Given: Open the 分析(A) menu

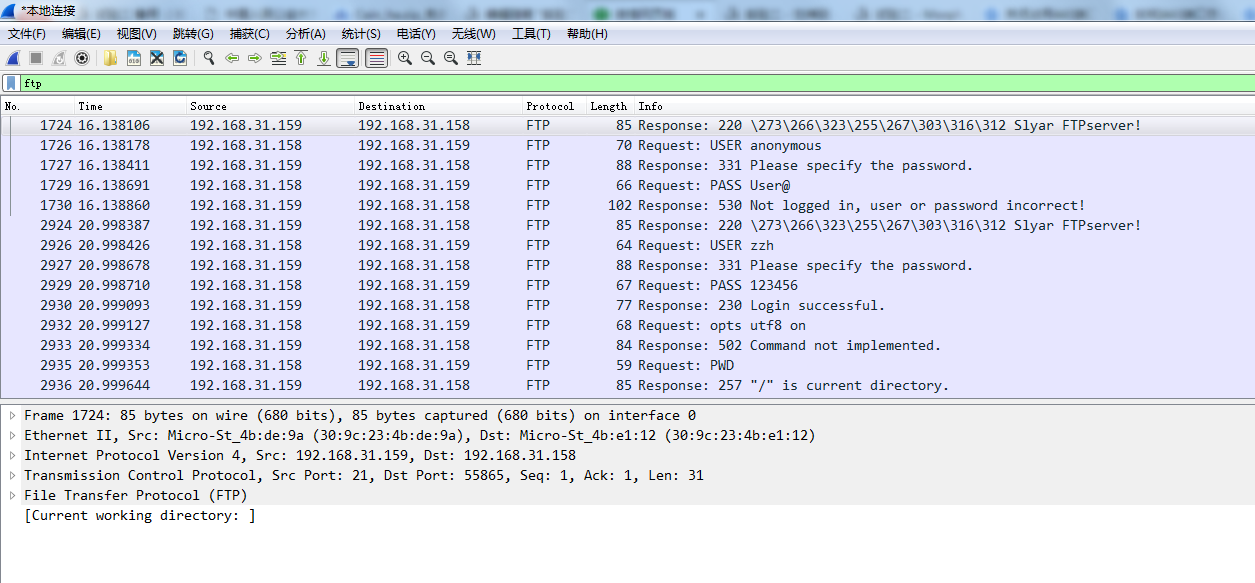Looking at the screenshot, I should 305,34.
